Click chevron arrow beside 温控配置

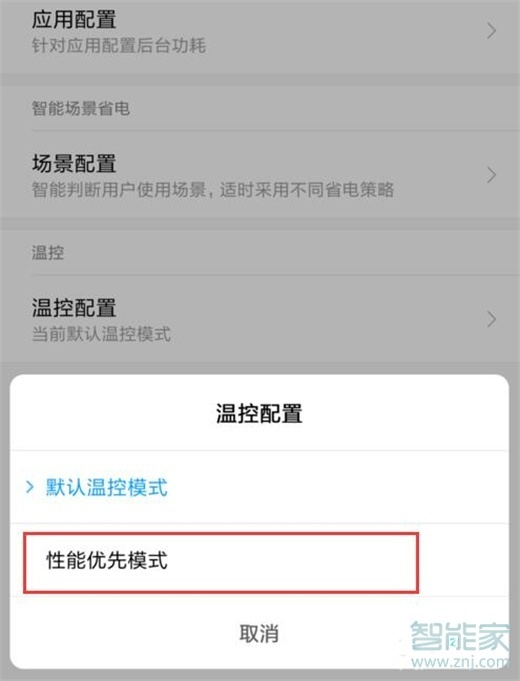(491, 319)
